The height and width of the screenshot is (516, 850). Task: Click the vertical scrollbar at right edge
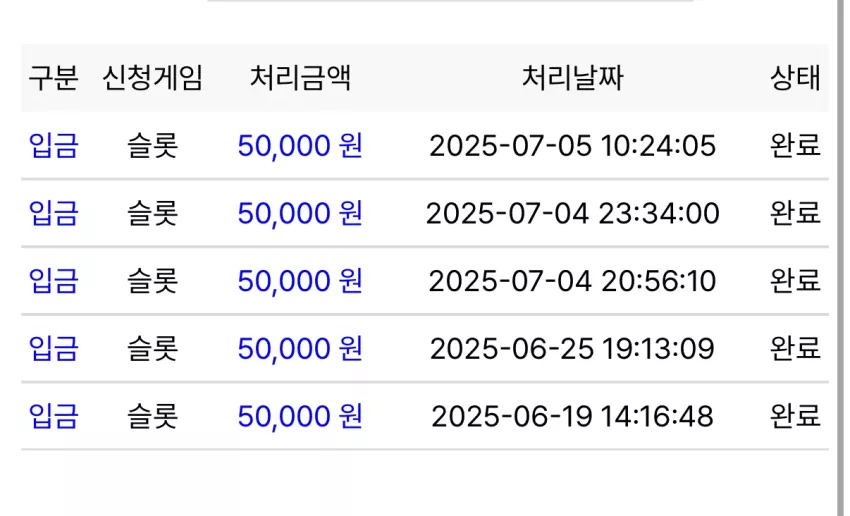pos(841,258)
